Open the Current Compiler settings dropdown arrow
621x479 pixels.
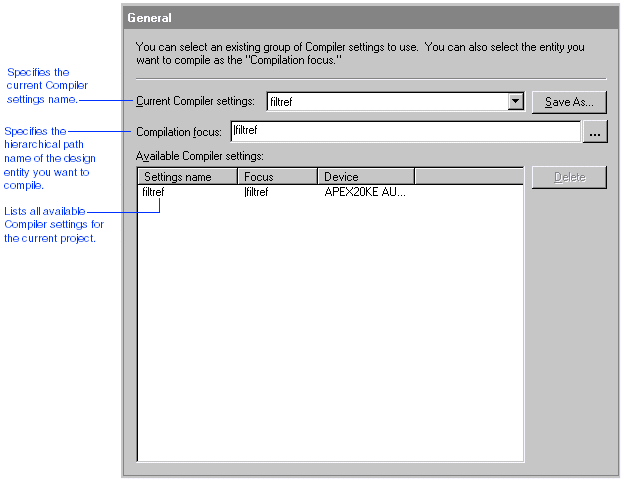coord(515,101)
